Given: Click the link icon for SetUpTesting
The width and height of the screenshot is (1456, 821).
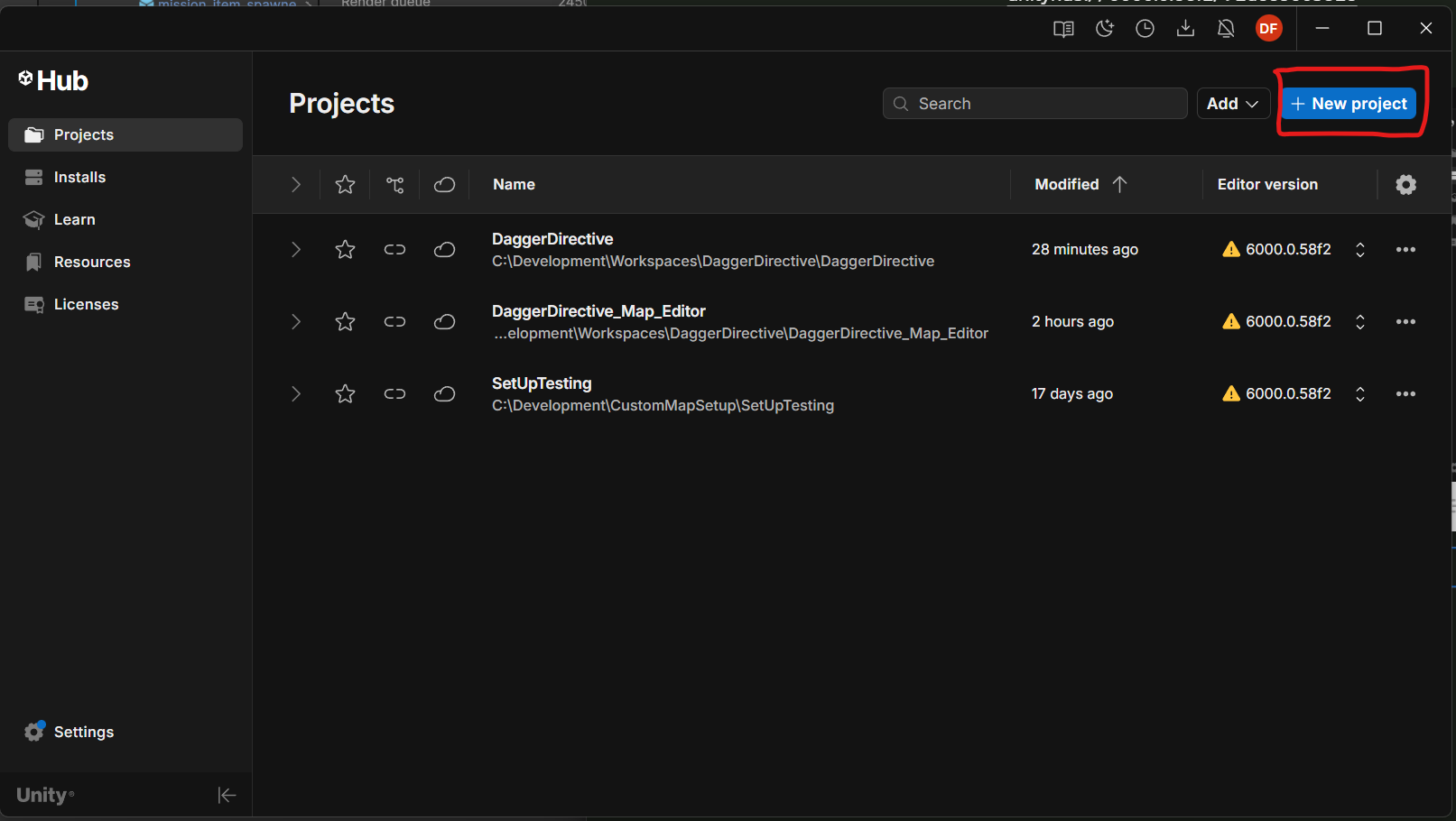Looking at the screenshot, I should point(394,393).
